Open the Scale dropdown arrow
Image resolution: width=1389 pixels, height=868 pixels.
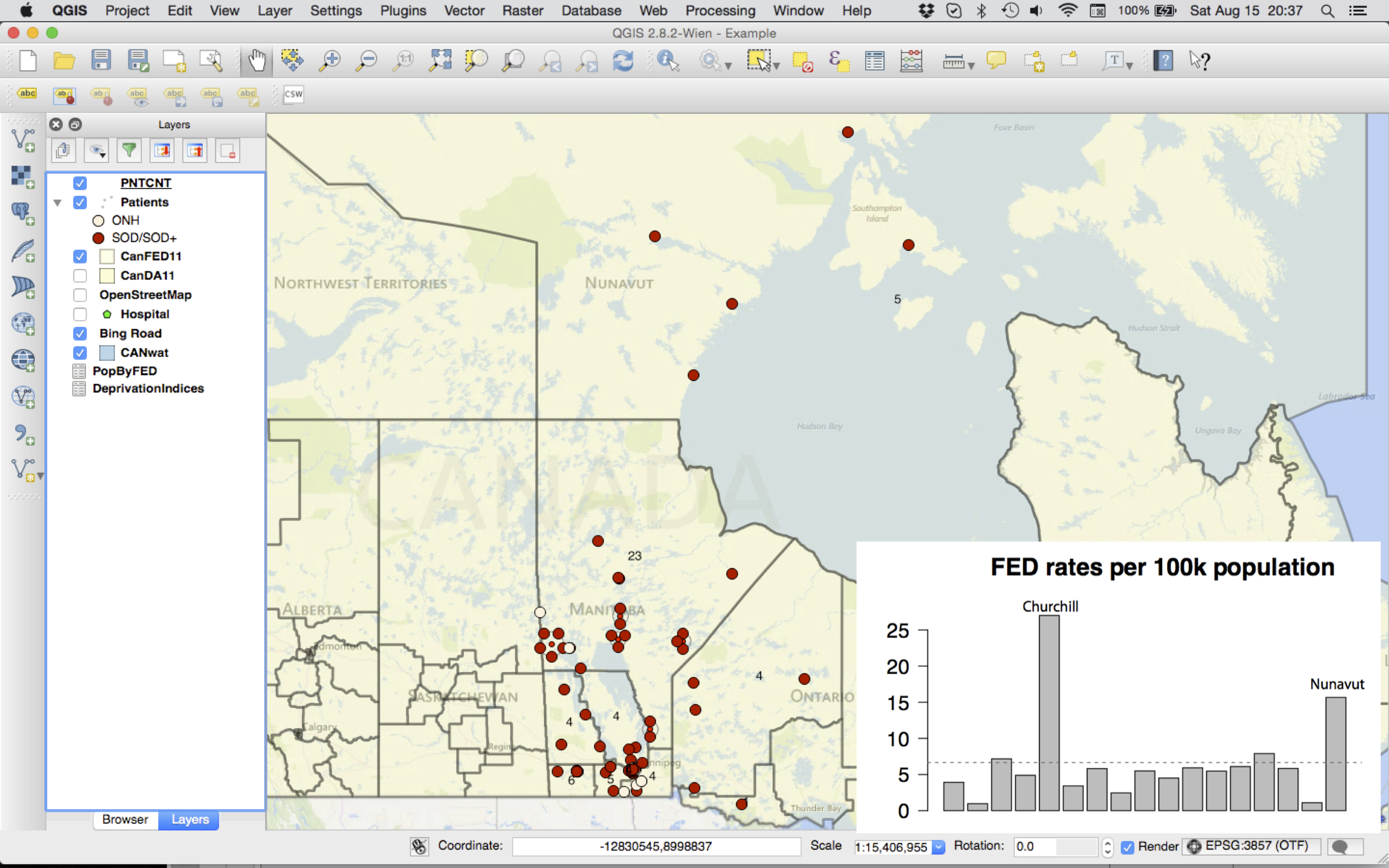pos(938,847)
